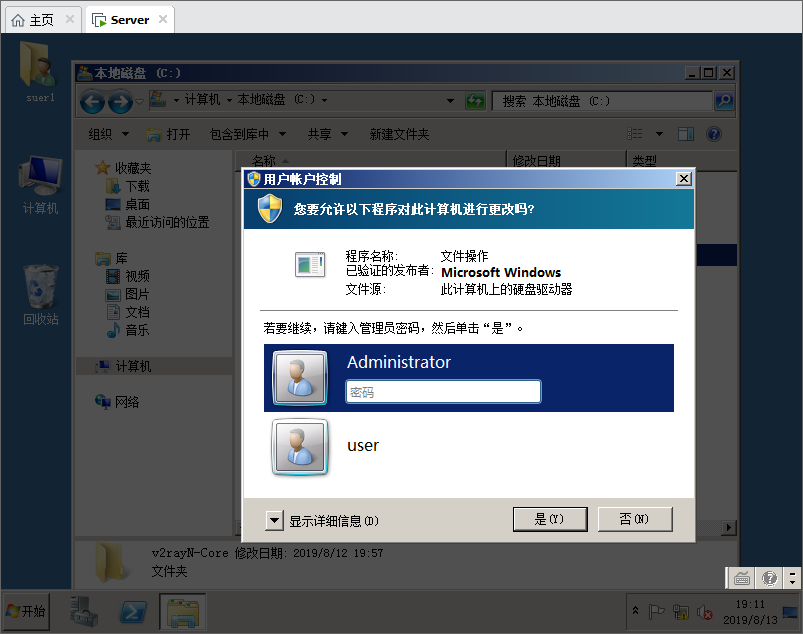
Task: Click the 是(Y) button
Action: tap(550, 519)
